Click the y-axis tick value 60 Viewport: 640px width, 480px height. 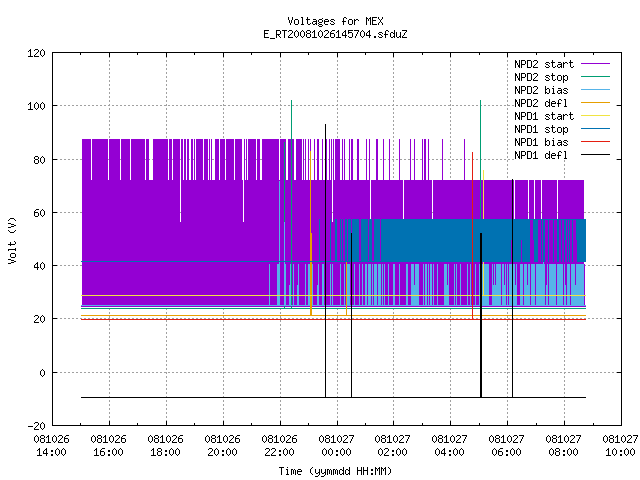tap(39, 213)
